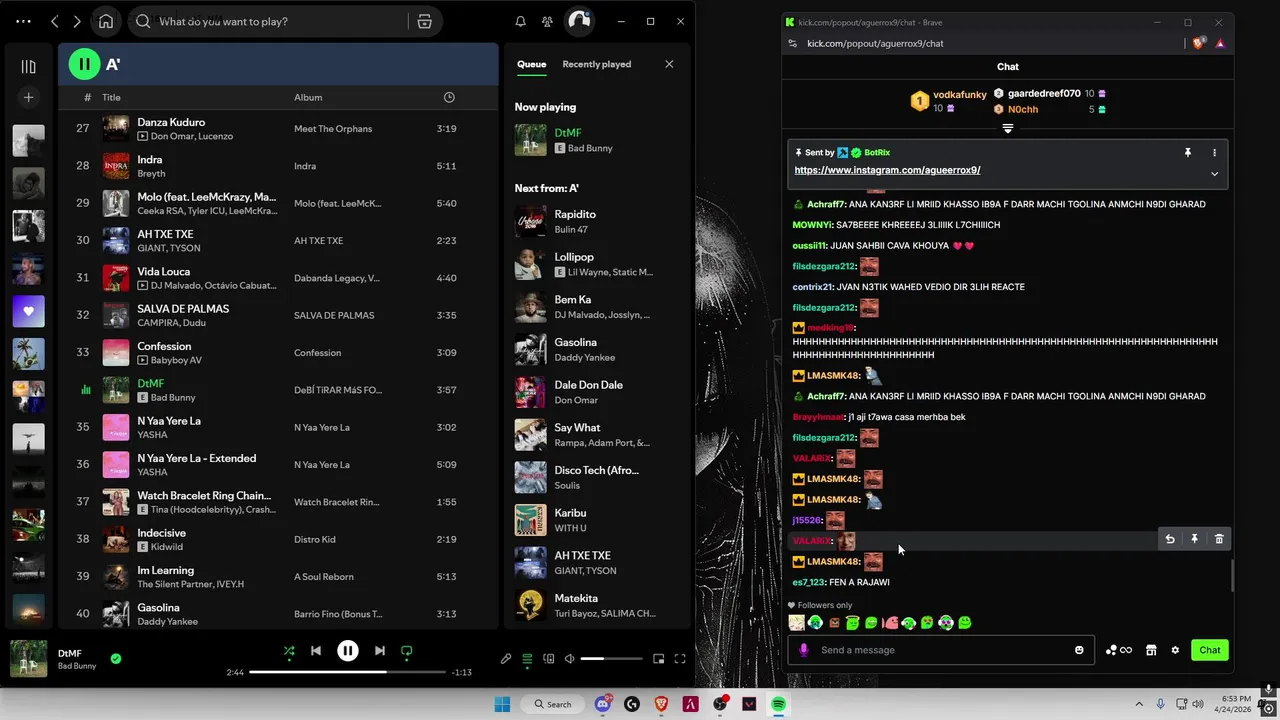
Task: Open Your Library in Spotify sidebar
Action: click(x=28, y=67)
